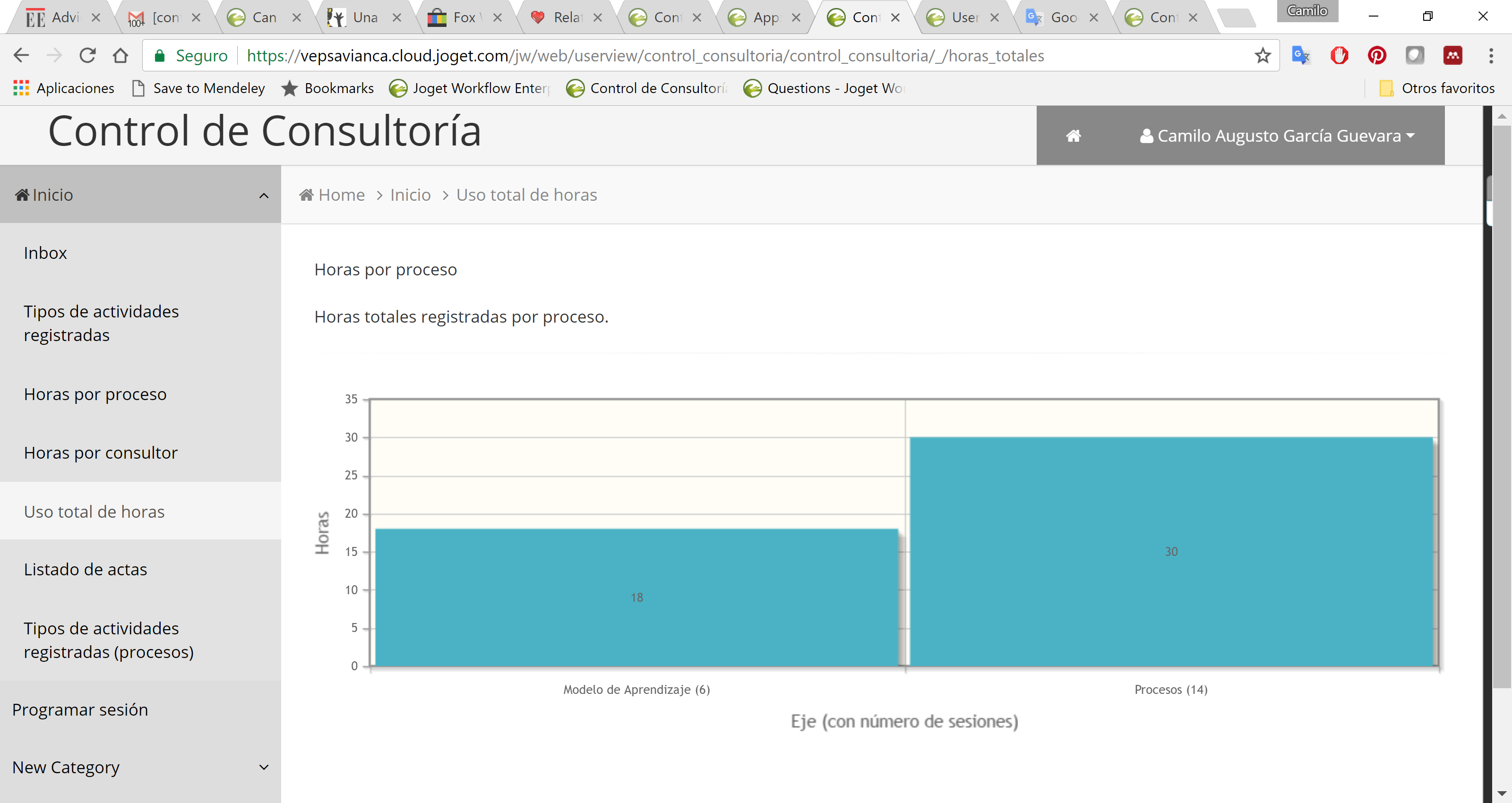1512x803 pixels.
Task: Click the address bar URL field
Action: (645, 56)
